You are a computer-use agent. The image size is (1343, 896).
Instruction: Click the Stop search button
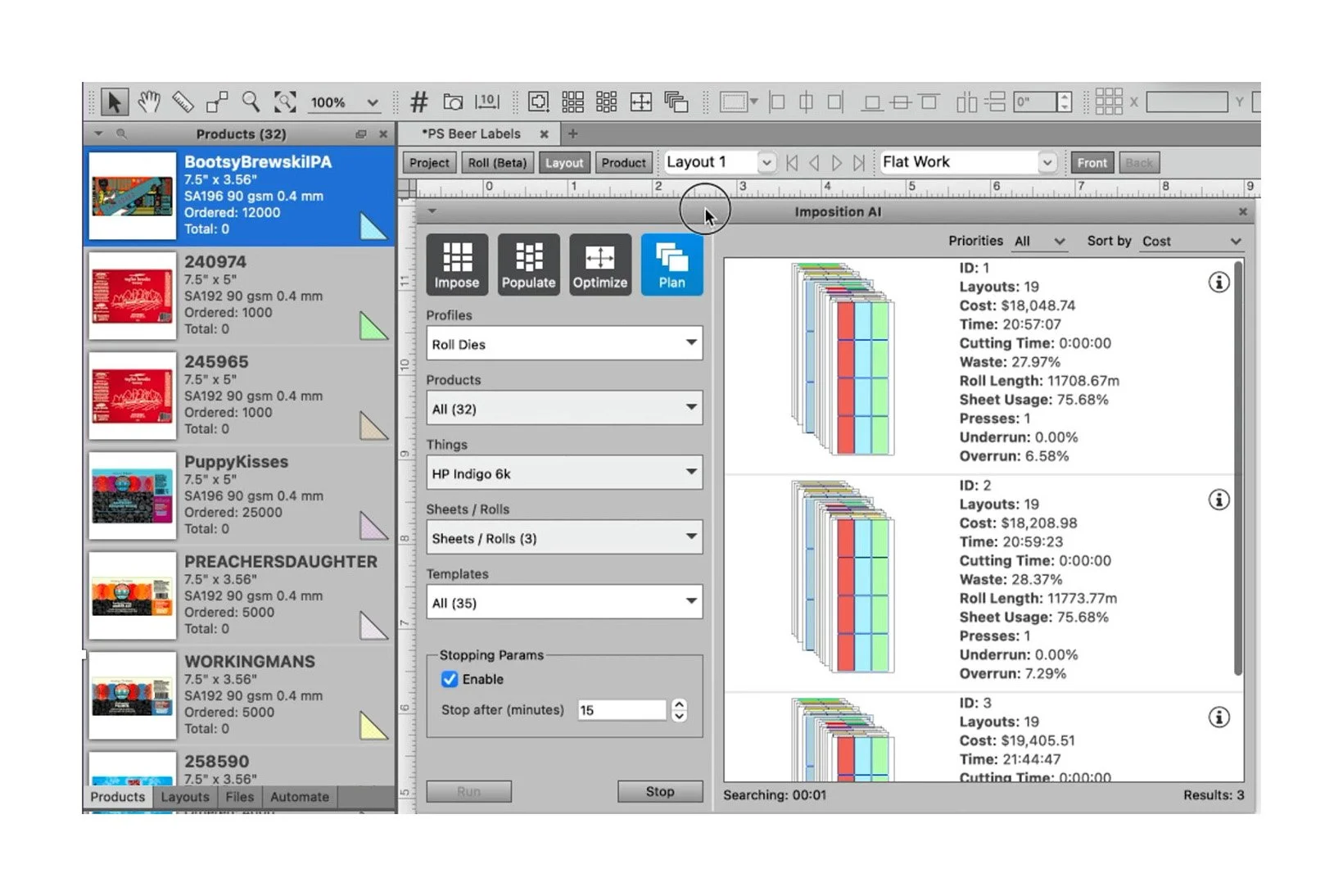(x=660, y=791)
